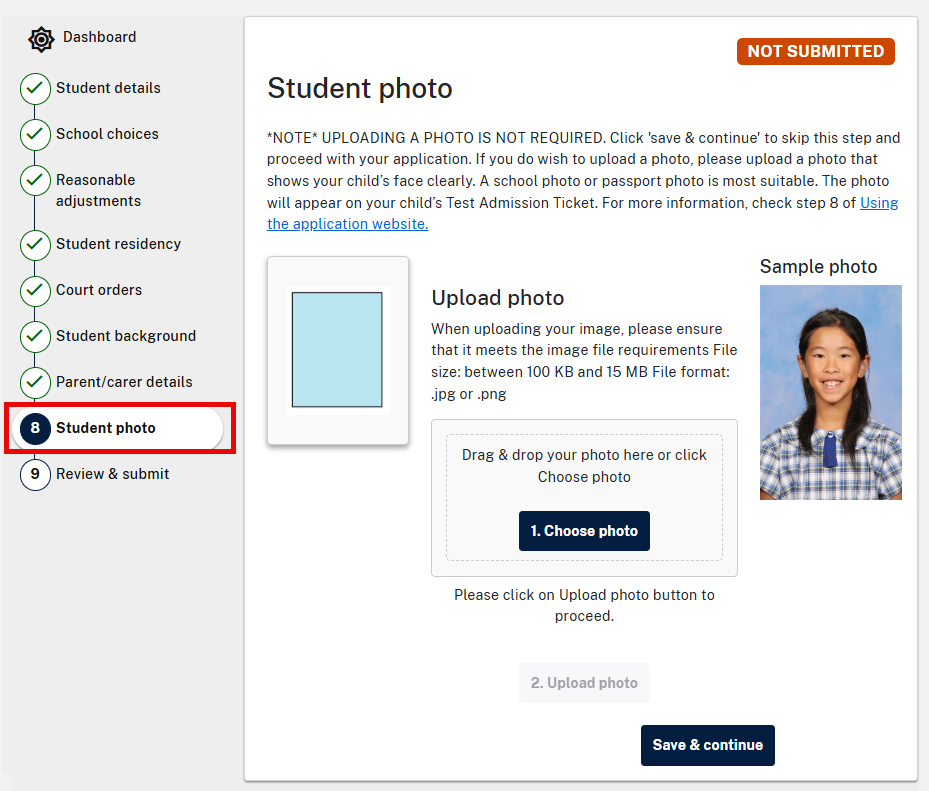Click the blue photo preview placeholder
This screenshot has width=929, height=791.
pos(337,350)
